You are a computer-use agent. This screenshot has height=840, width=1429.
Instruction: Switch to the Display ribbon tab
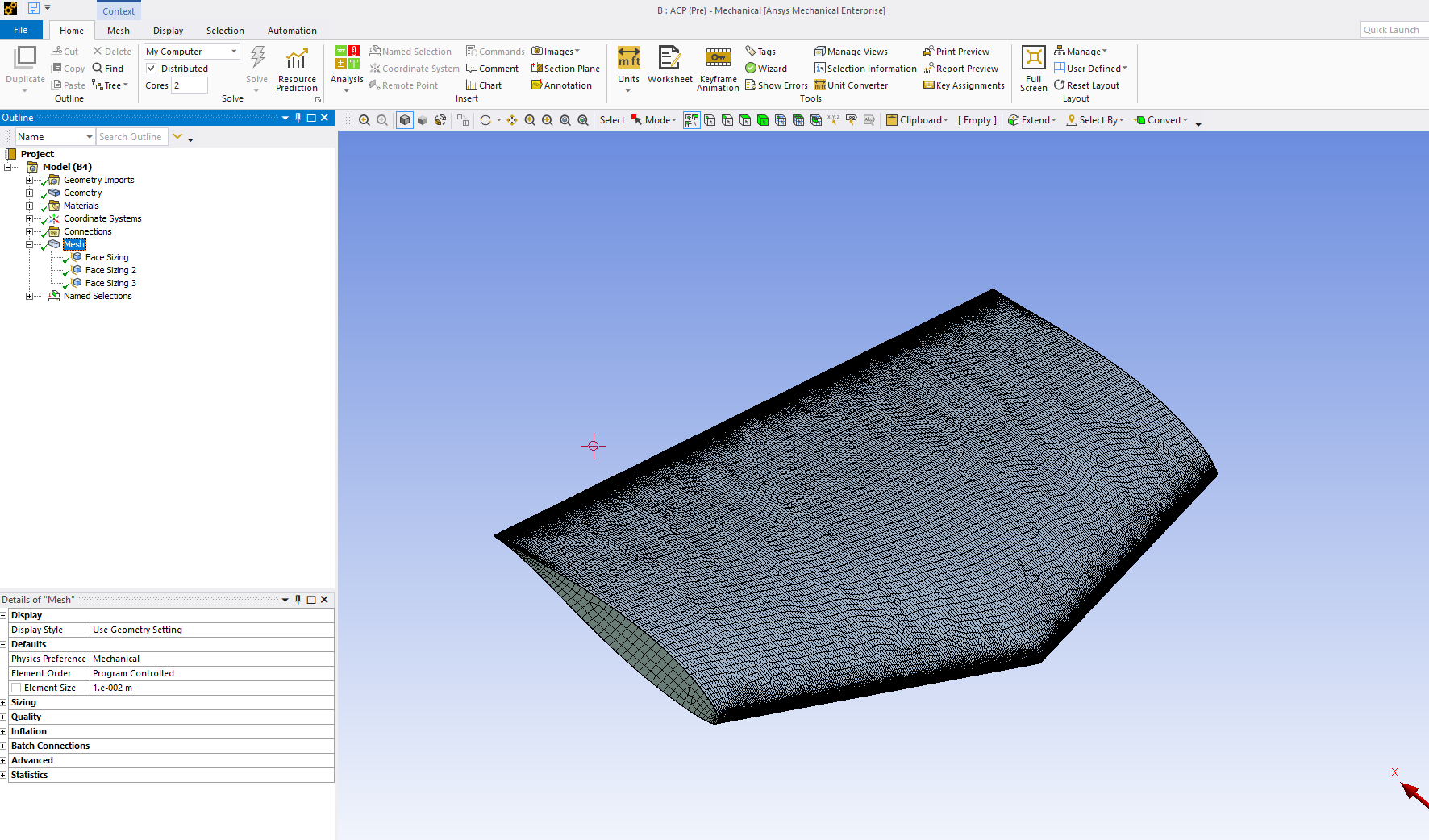tap(168, 31)
